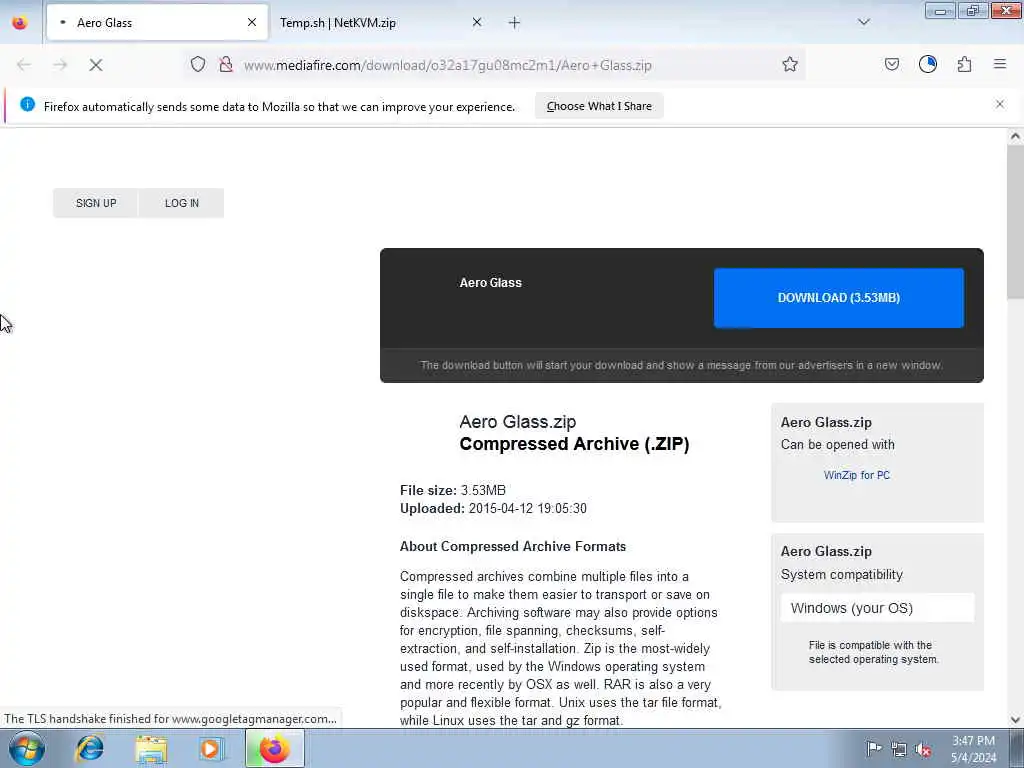This screenshot has width=1024, height=768.
Task: Launch Internet Explorer from taskbar
Action: [89, 748]
